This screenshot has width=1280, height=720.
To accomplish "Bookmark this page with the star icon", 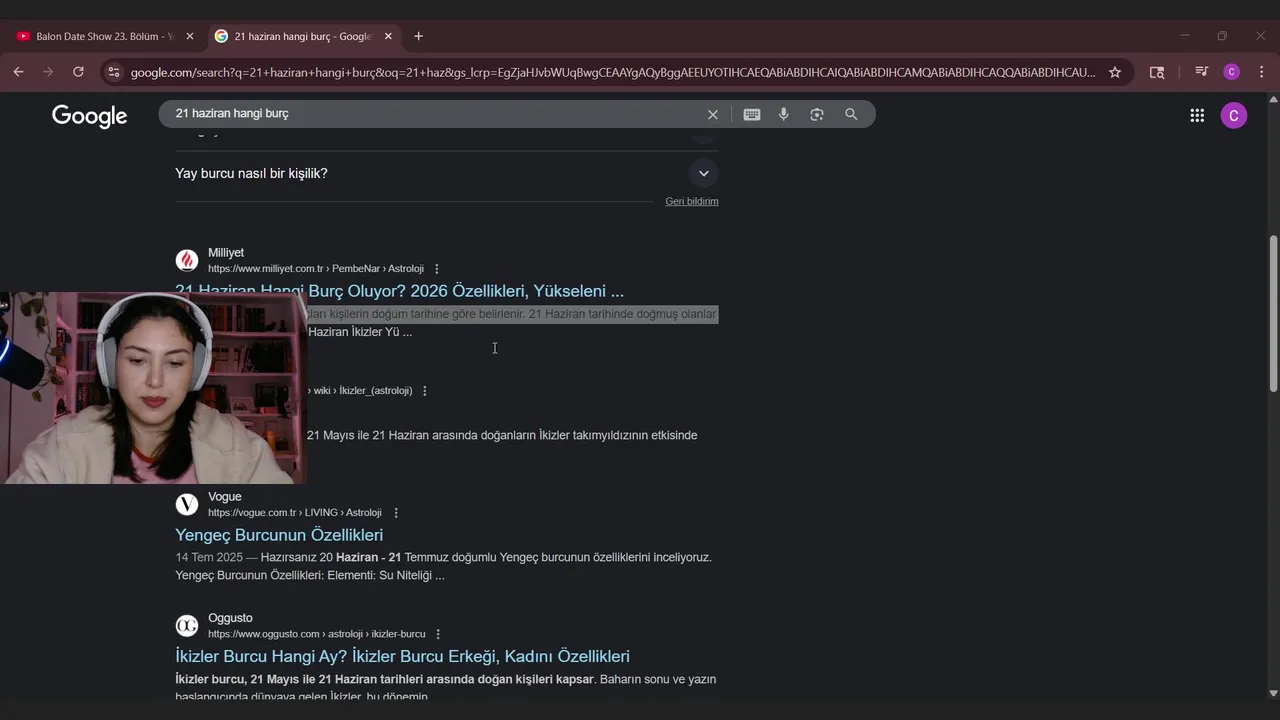I will pos(1115,72).
